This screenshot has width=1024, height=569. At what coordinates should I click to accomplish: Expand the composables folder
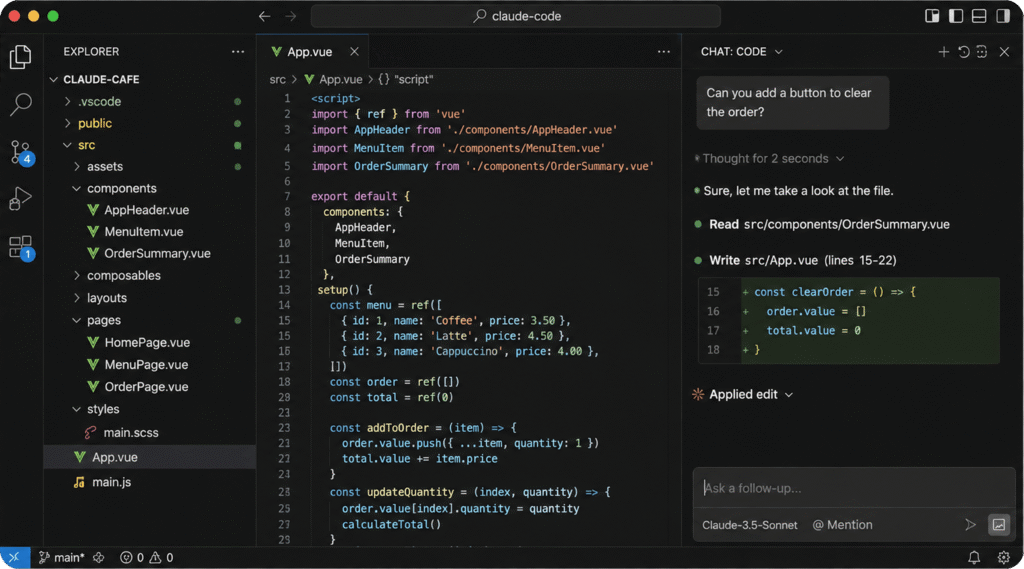(77, 276)
